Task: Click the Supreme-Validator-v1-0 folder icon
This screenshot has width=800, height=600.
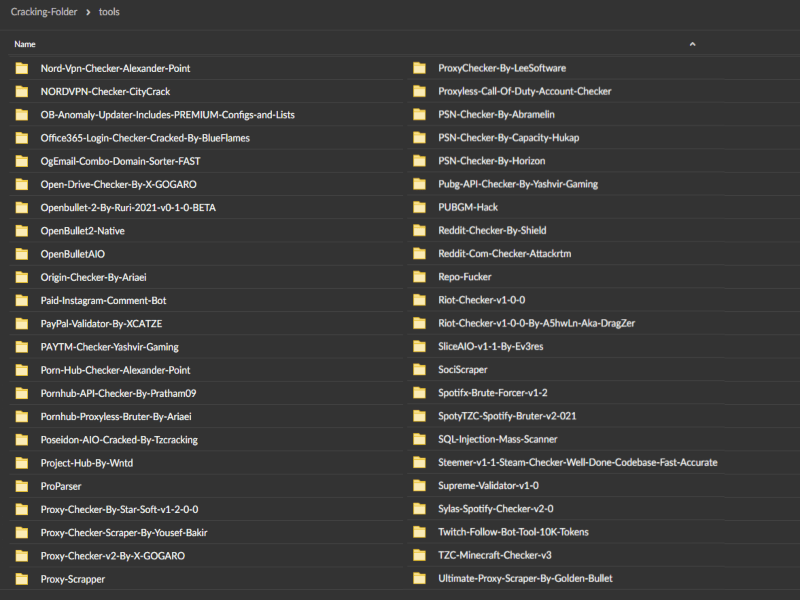Action: pyautogui.click(x=419, y=486)
